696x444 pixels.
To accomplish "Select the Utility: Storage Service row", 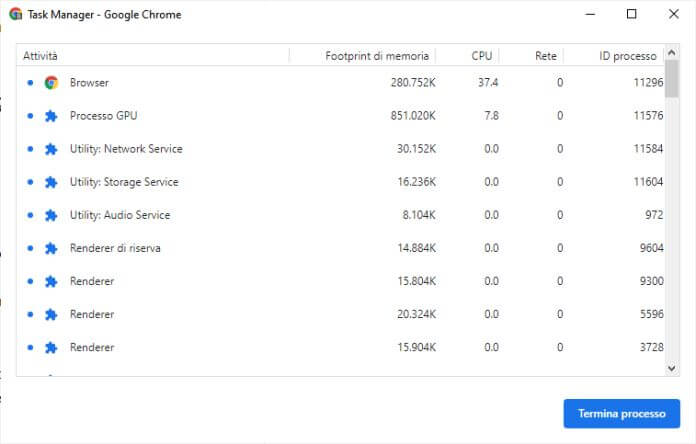I will click(x=341, y=182).
